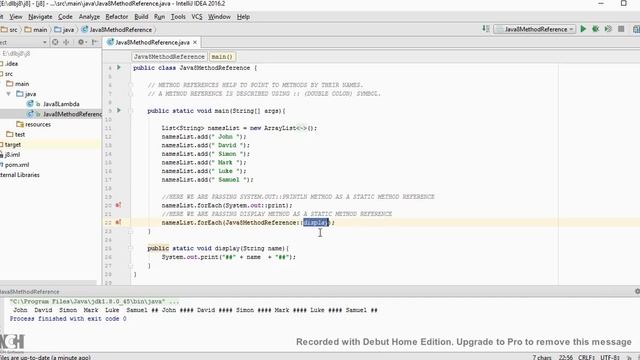This screenshot has height=360, width=640.
Task: Open the Project view selector dropdown
Action: [x=44, y=42]
